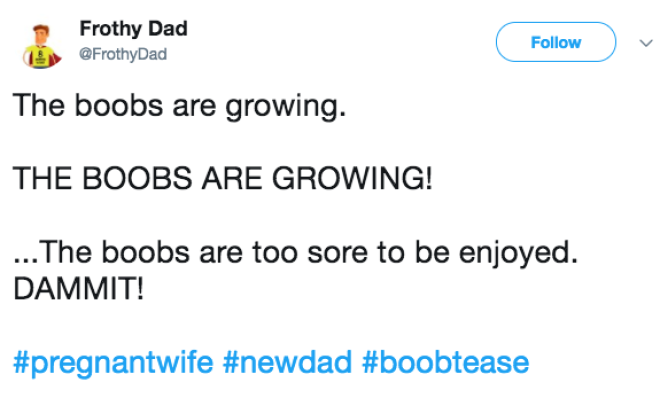Click the word Follow inside the button
The width and height of the screenshot is (660, 398).
click(x=556, y=42)
